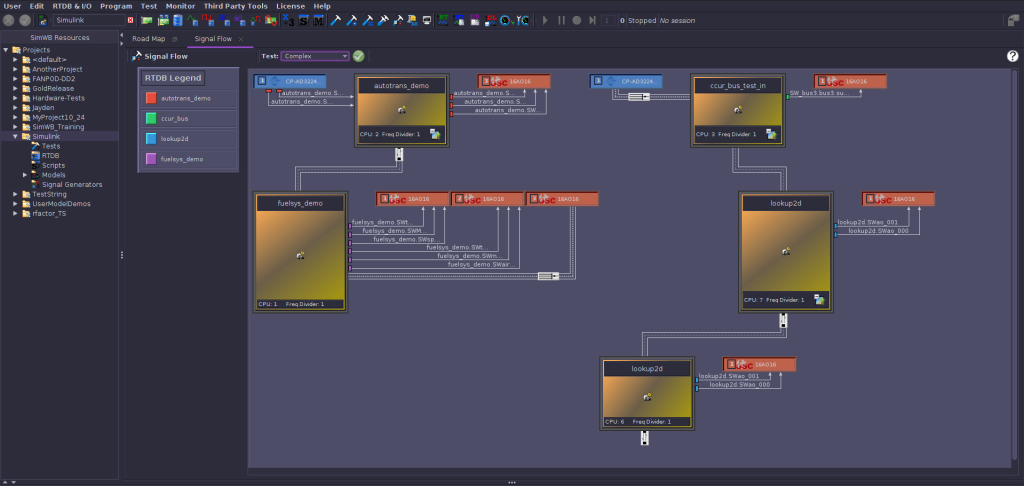Select Signal Generators in the tree

point(72,185)
